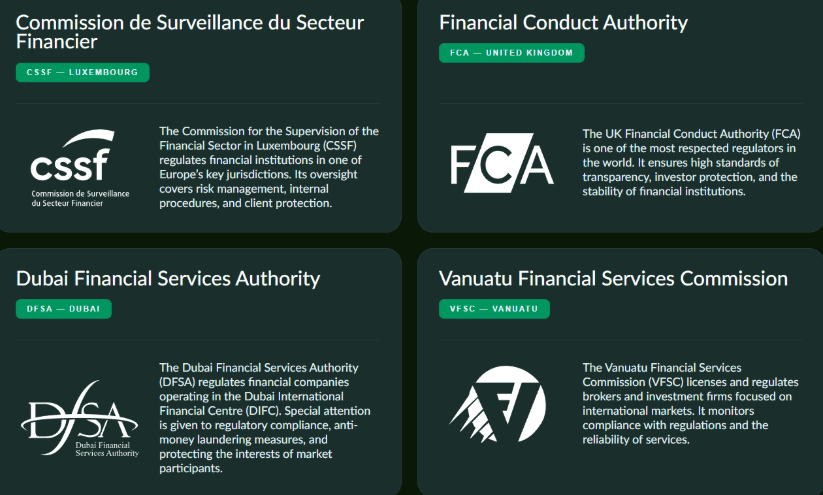The image size is (823, 495).
Task: Click the DFSA logo image
Action: 80,418
